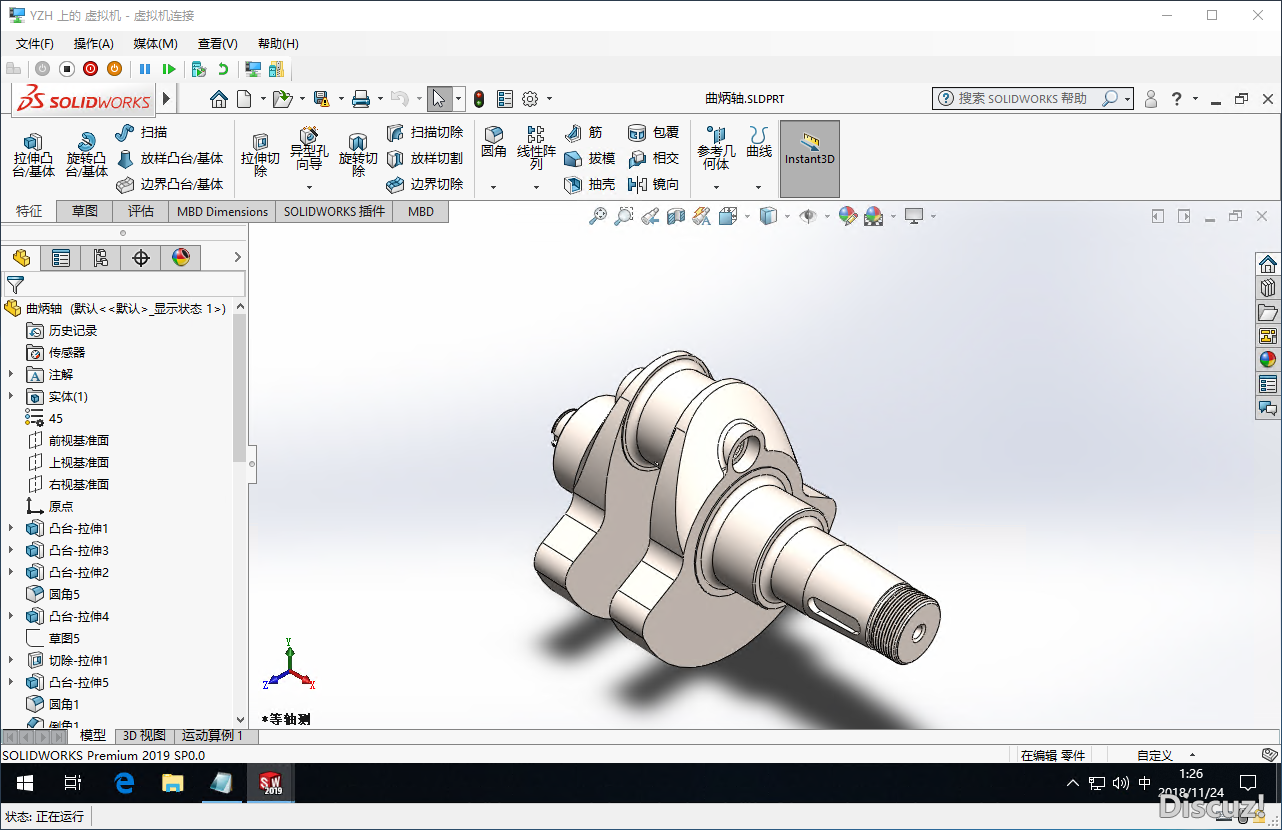Open the 参考几何体 dropdown arrow
The image size is (1282, 830).
[x=716, y=187]
